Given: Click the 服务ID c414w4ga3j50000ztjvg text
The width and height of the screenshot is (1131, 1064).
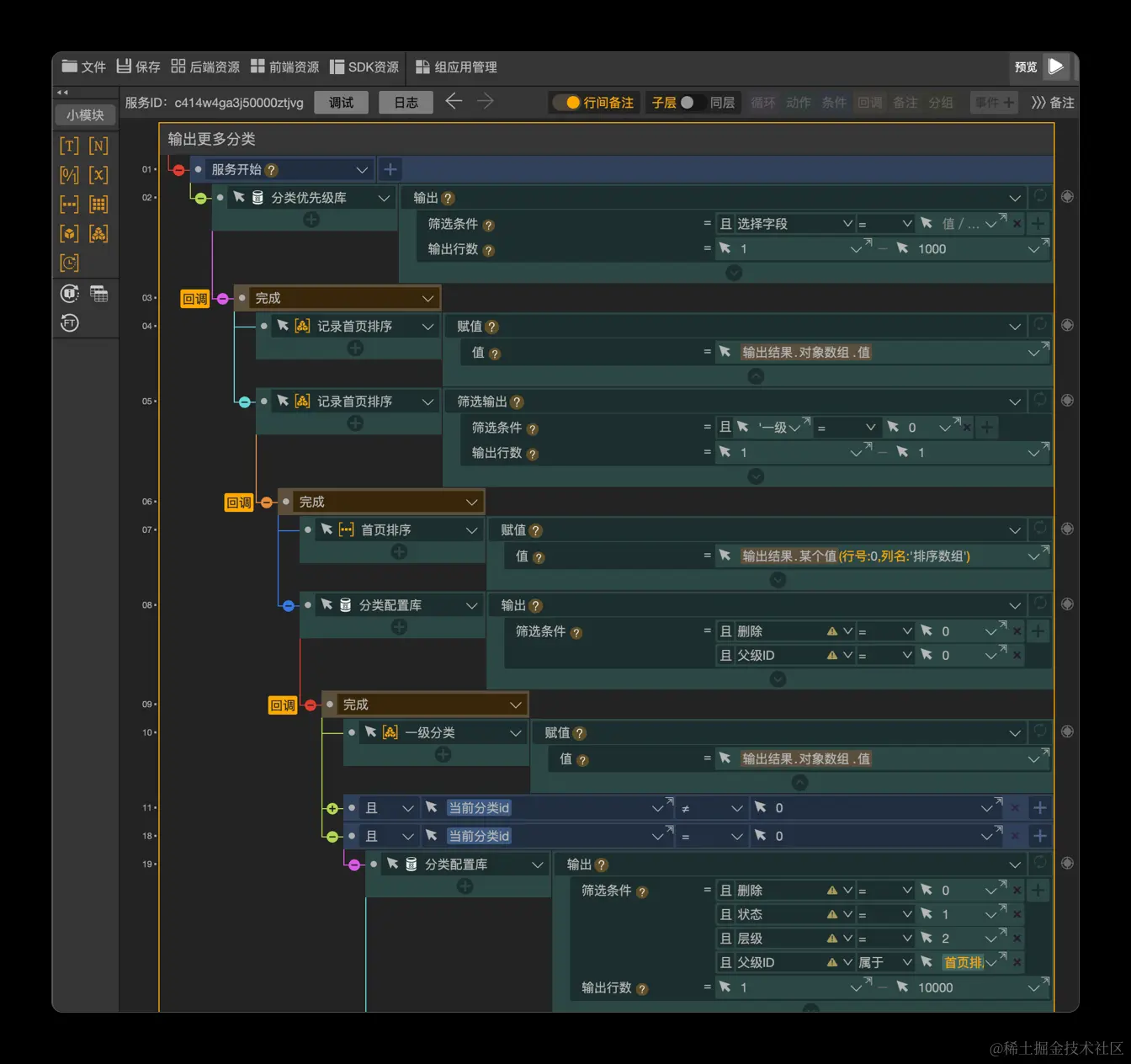Looking at the screenshot, I should coord(214,103).
